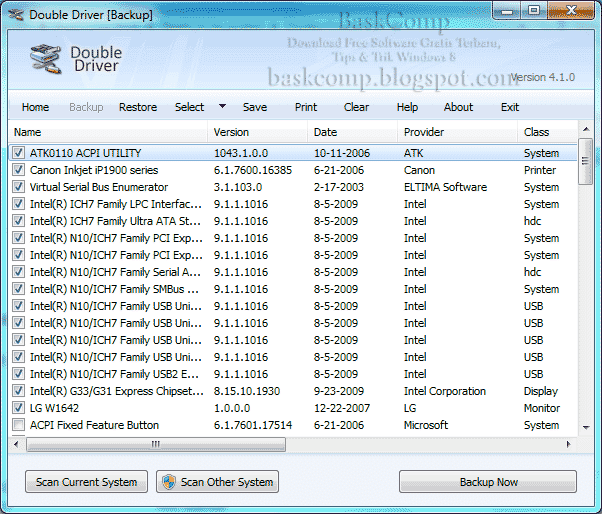The width and height of the screenshot is (602, 514).
Task: Select the Virtual Serial Bus Enumerator row
Action: click(293, 187)
